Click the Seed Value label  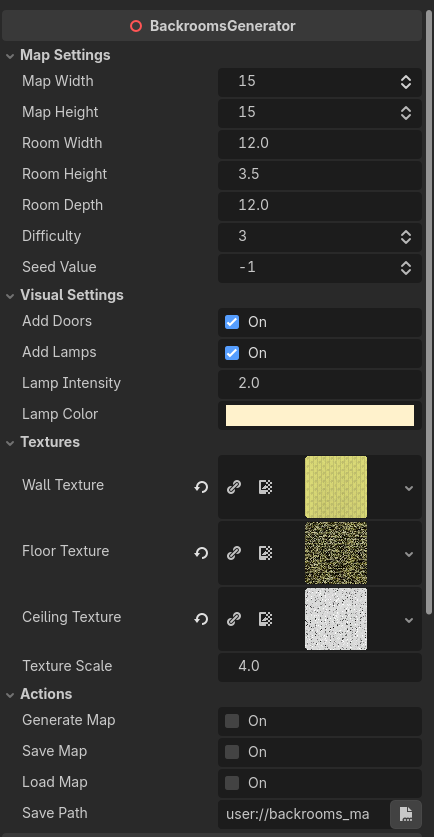(x=59, y=267)
